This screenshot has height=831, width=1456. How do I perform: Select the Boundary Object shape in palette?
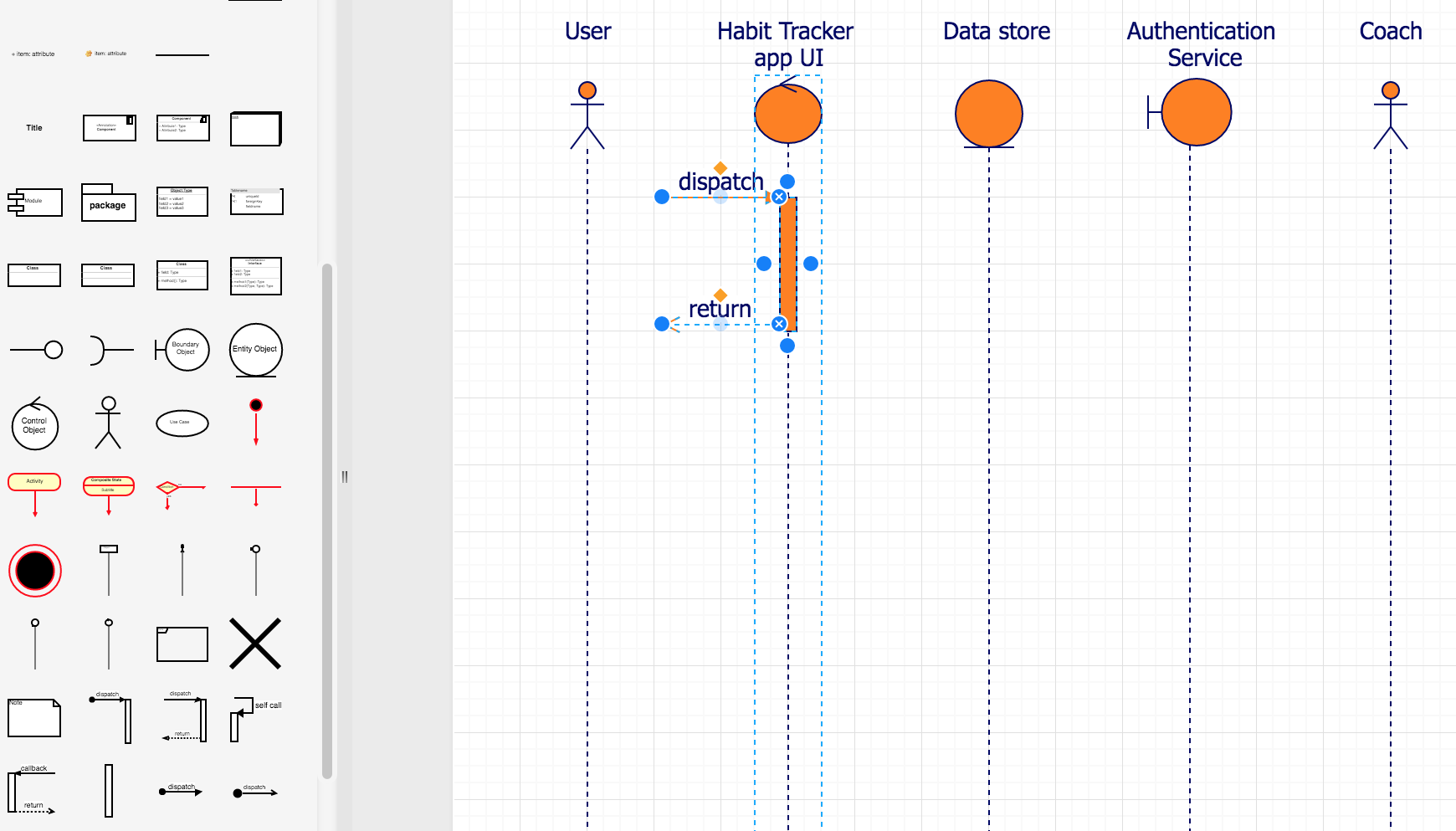(182, 349)
